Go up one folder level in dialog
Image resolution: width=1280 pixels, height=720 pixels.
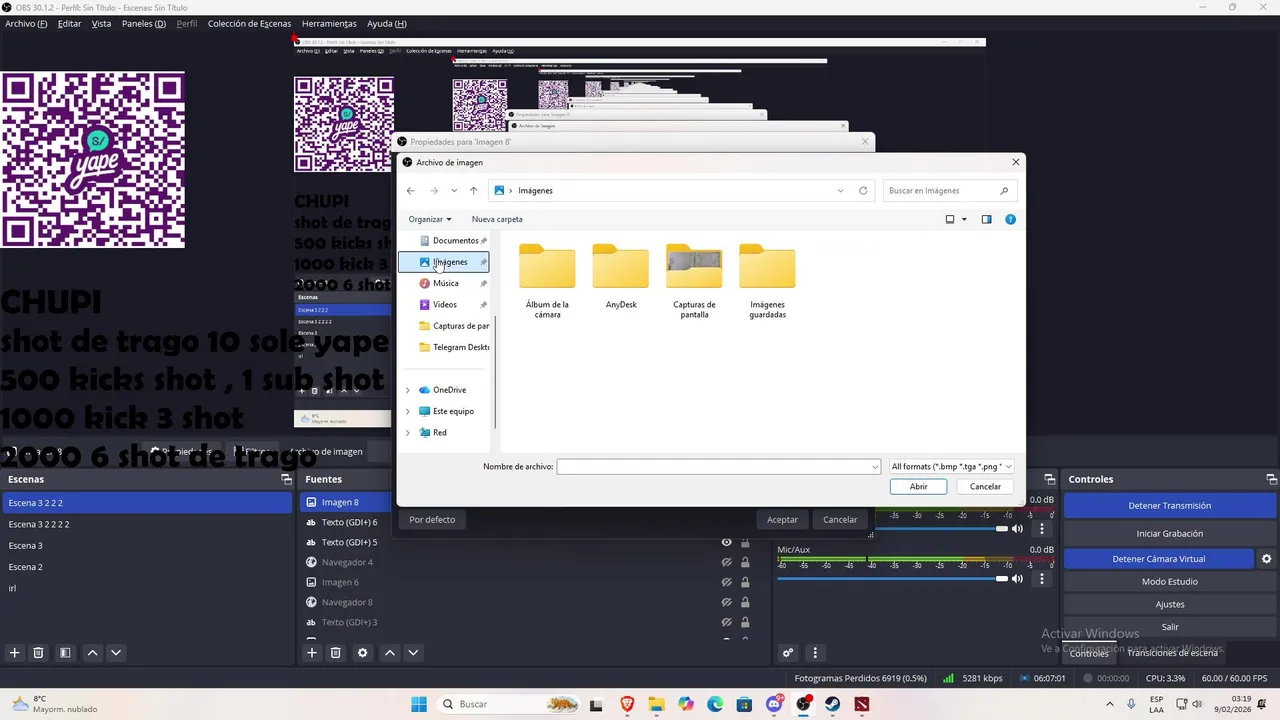click(474, 191)
